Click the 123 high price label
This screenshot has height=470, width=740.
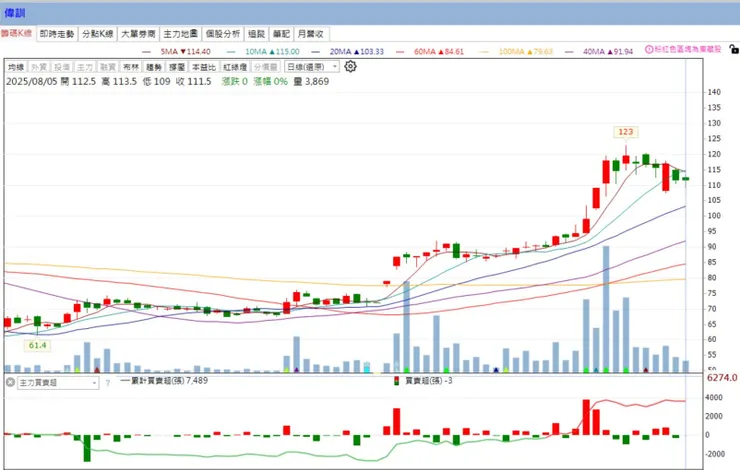(x=625, y=132)
